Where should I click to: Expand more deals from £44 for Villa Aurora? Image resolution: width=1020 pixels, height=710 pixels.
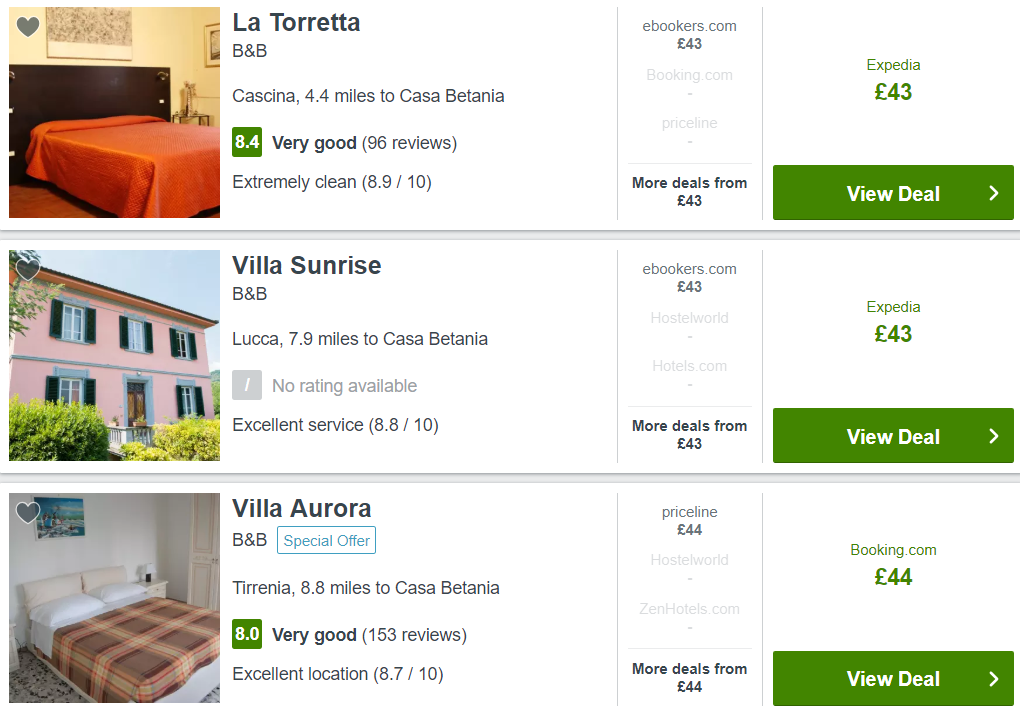(689, 677)
